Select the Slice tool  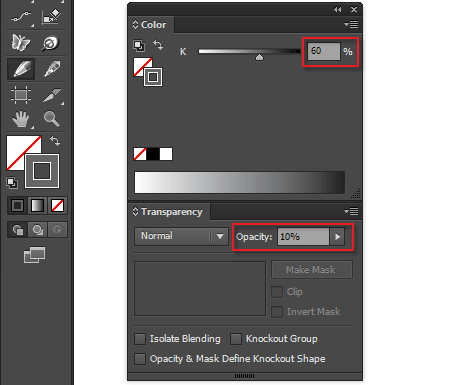coord(52,95)
